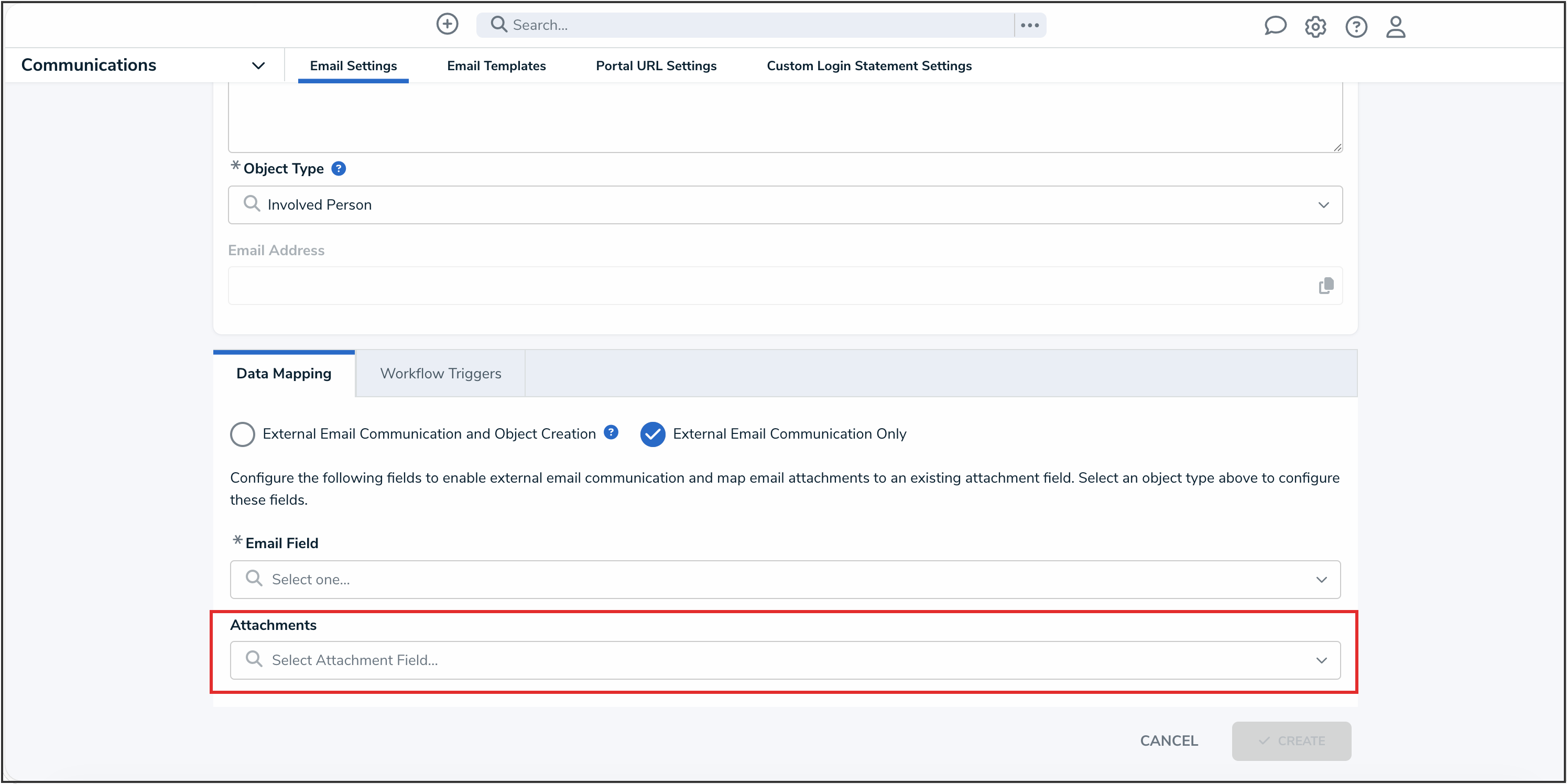Click the help question mark icon
The height and width of the screenshot is (784, 1567).
coord(1356,27)
